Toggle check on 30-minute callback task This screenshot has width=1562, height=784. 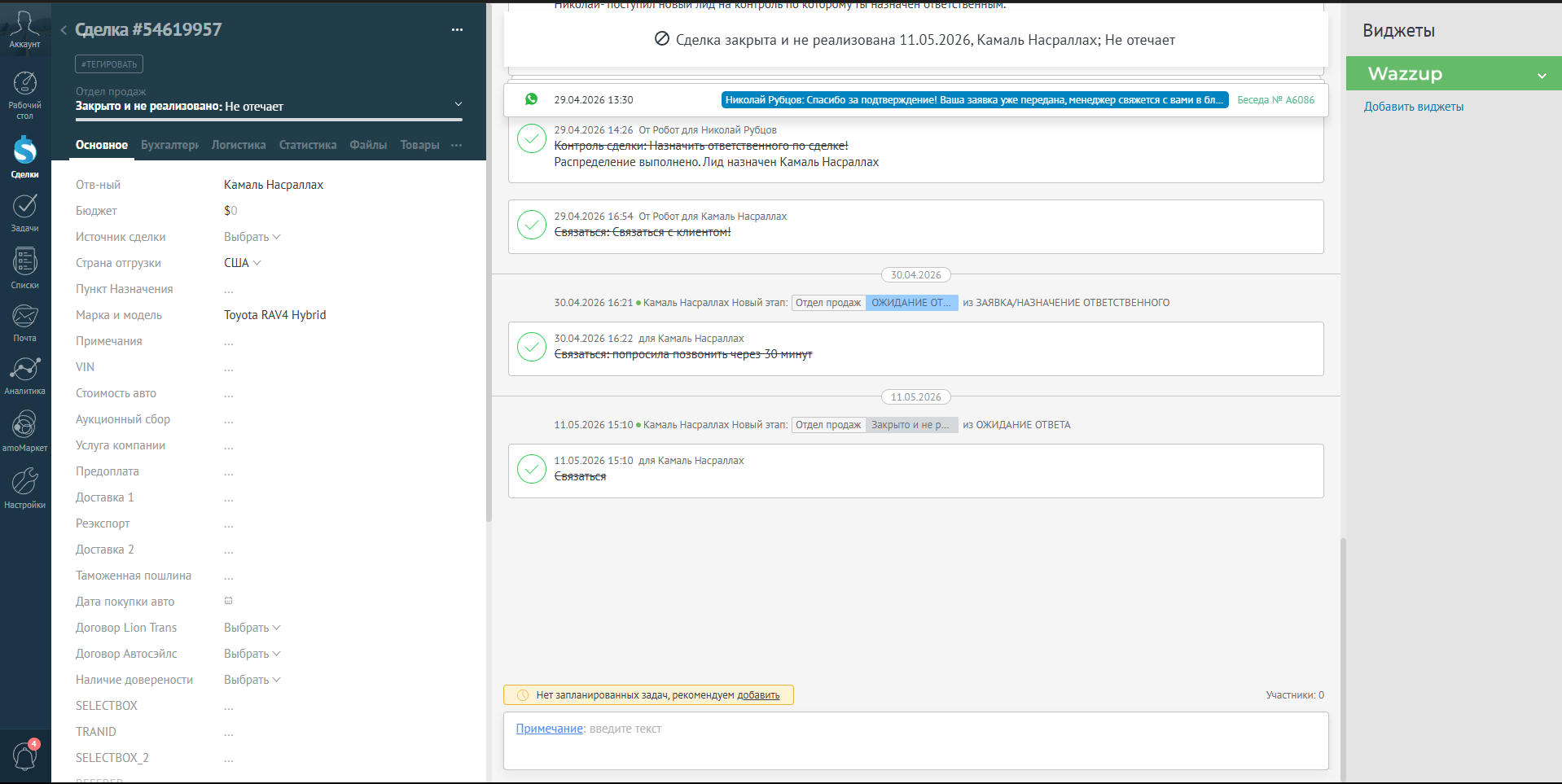532,347
